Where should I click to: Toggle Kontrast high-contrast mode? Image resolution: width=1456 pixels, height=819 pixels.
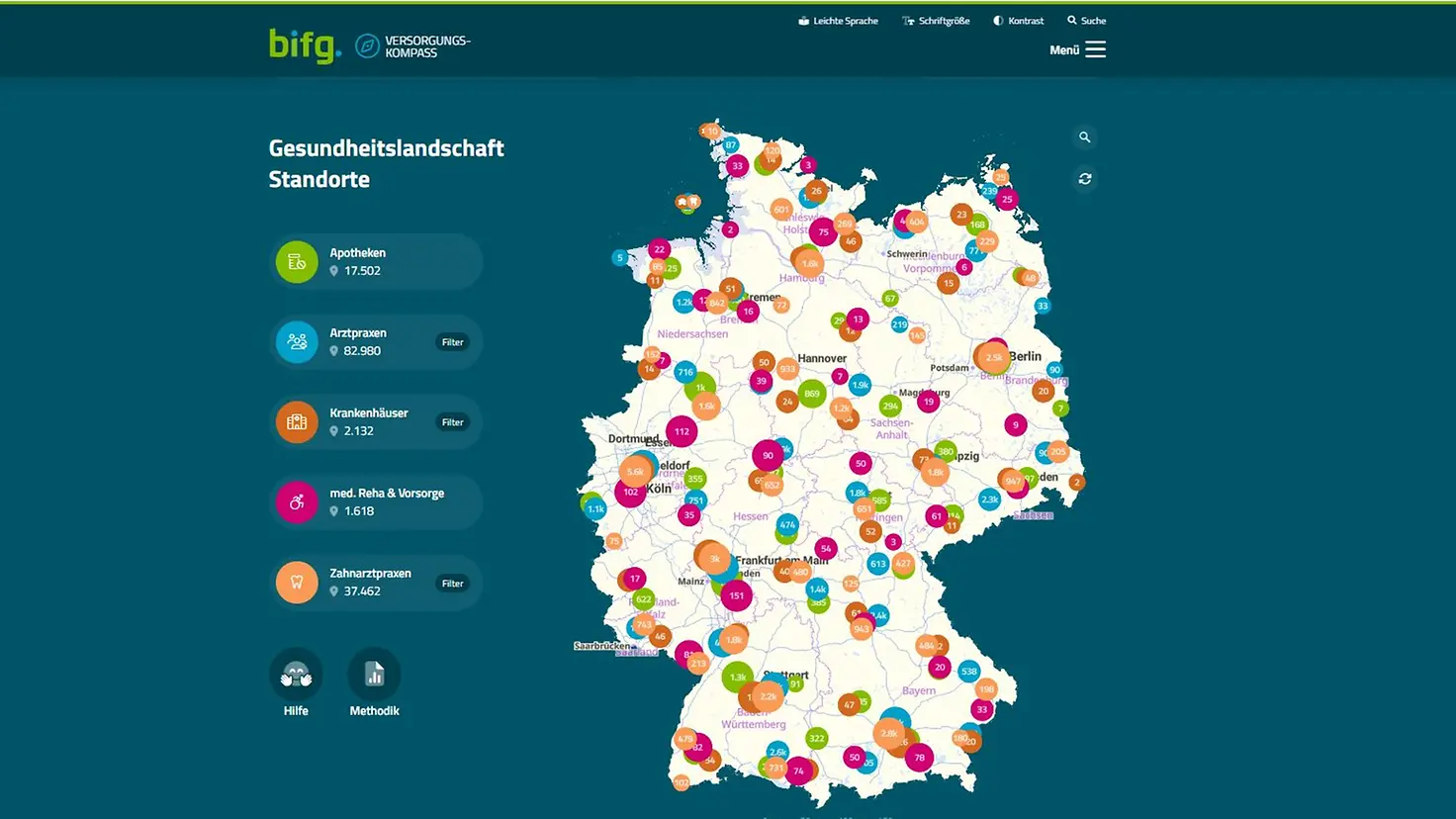(x=1018, y=21)
